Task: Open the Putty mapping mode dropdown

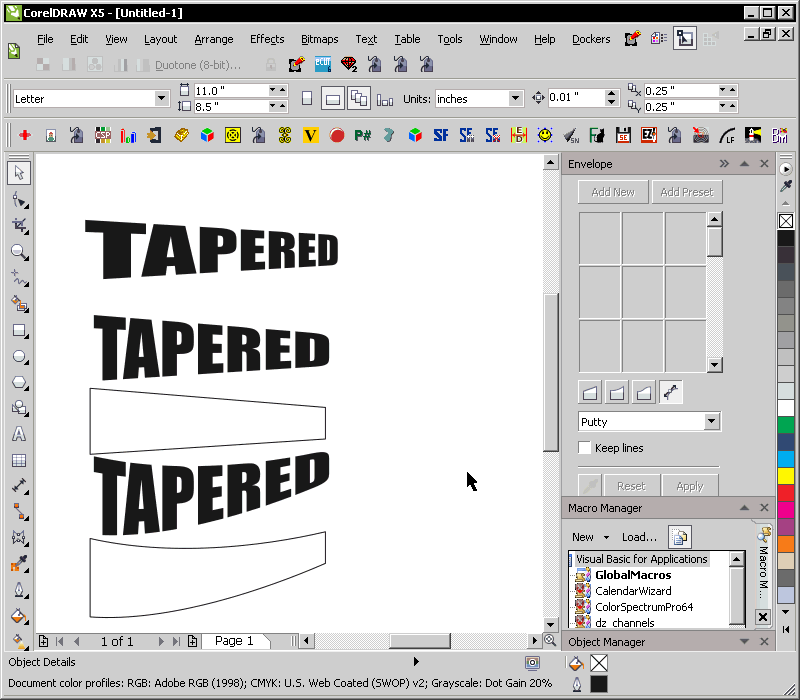Action: [x=712, y=422]
